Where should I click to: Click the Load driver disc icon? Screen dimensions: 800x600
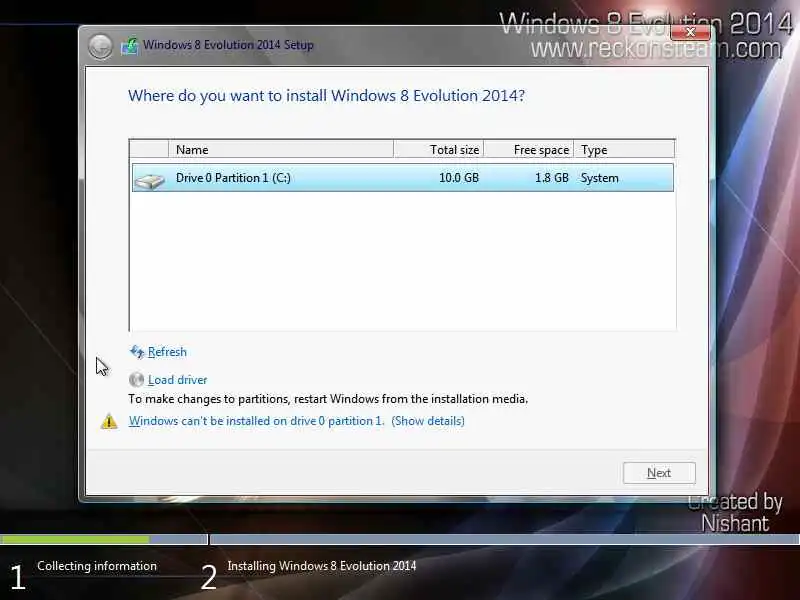point(136,380)
